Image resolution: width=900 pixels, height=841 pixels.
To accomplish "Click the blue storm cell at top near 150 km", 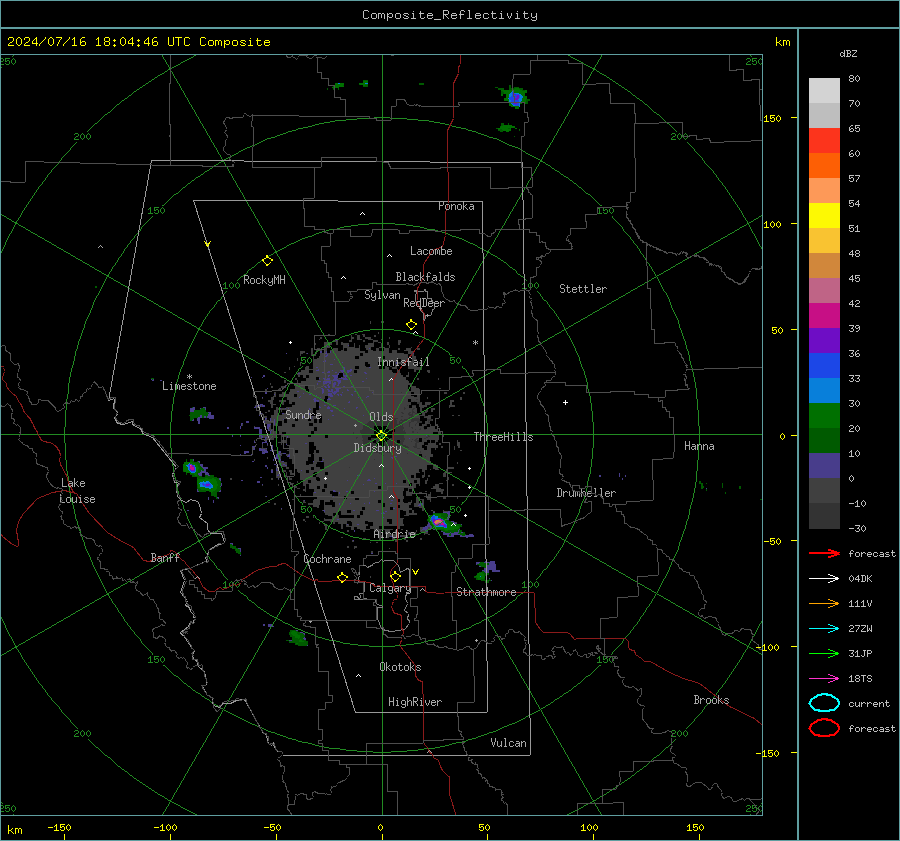I will (x=515, y=98).
